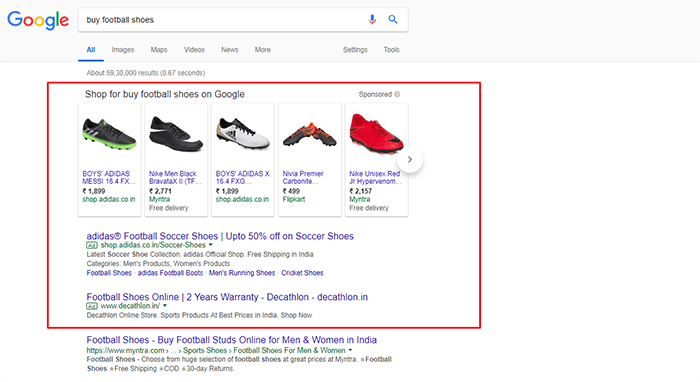Open the More search categories menu
The height and width of the screenshot is (382, 700).
coord(262,50)
